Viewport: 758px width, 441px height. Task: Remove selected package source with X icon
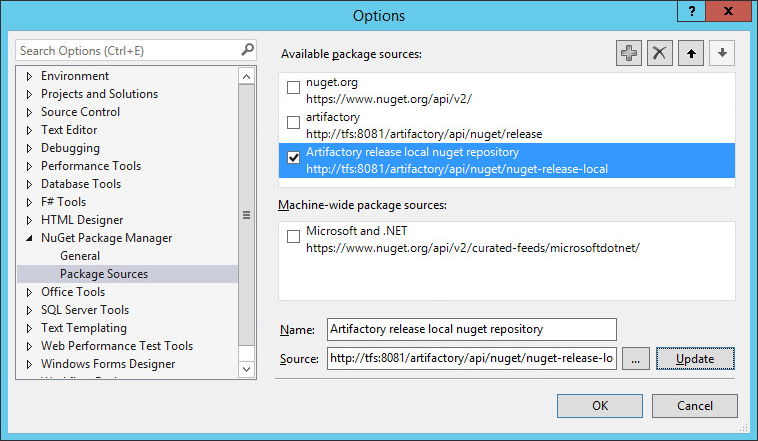click(659, 53)
